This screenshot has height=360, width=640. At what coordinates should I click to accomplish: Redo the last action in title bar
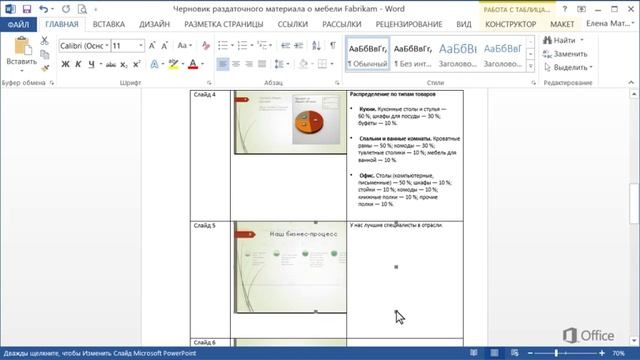point(66,9)
